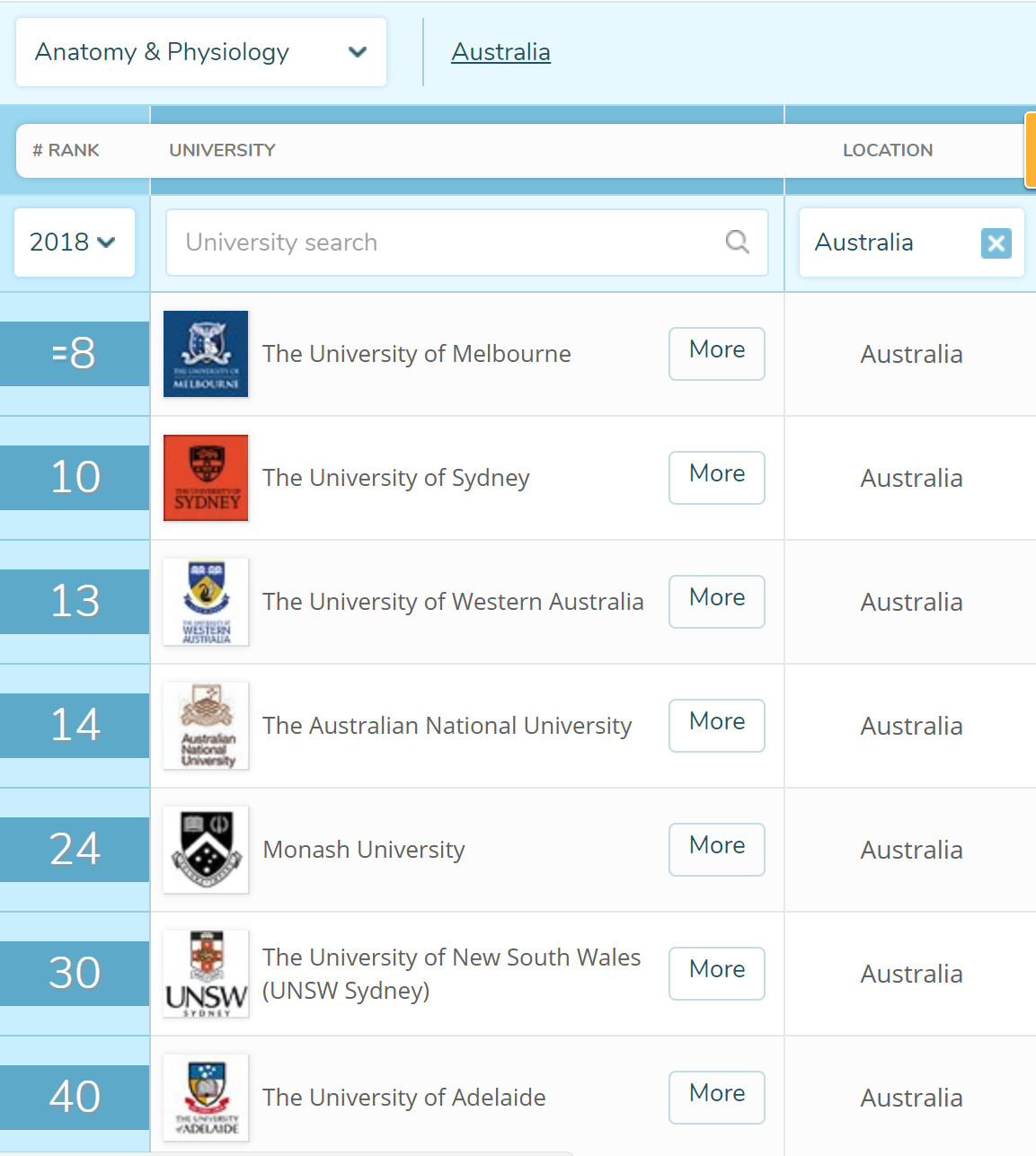Click rank 13 cell

[x=75, y=602]
